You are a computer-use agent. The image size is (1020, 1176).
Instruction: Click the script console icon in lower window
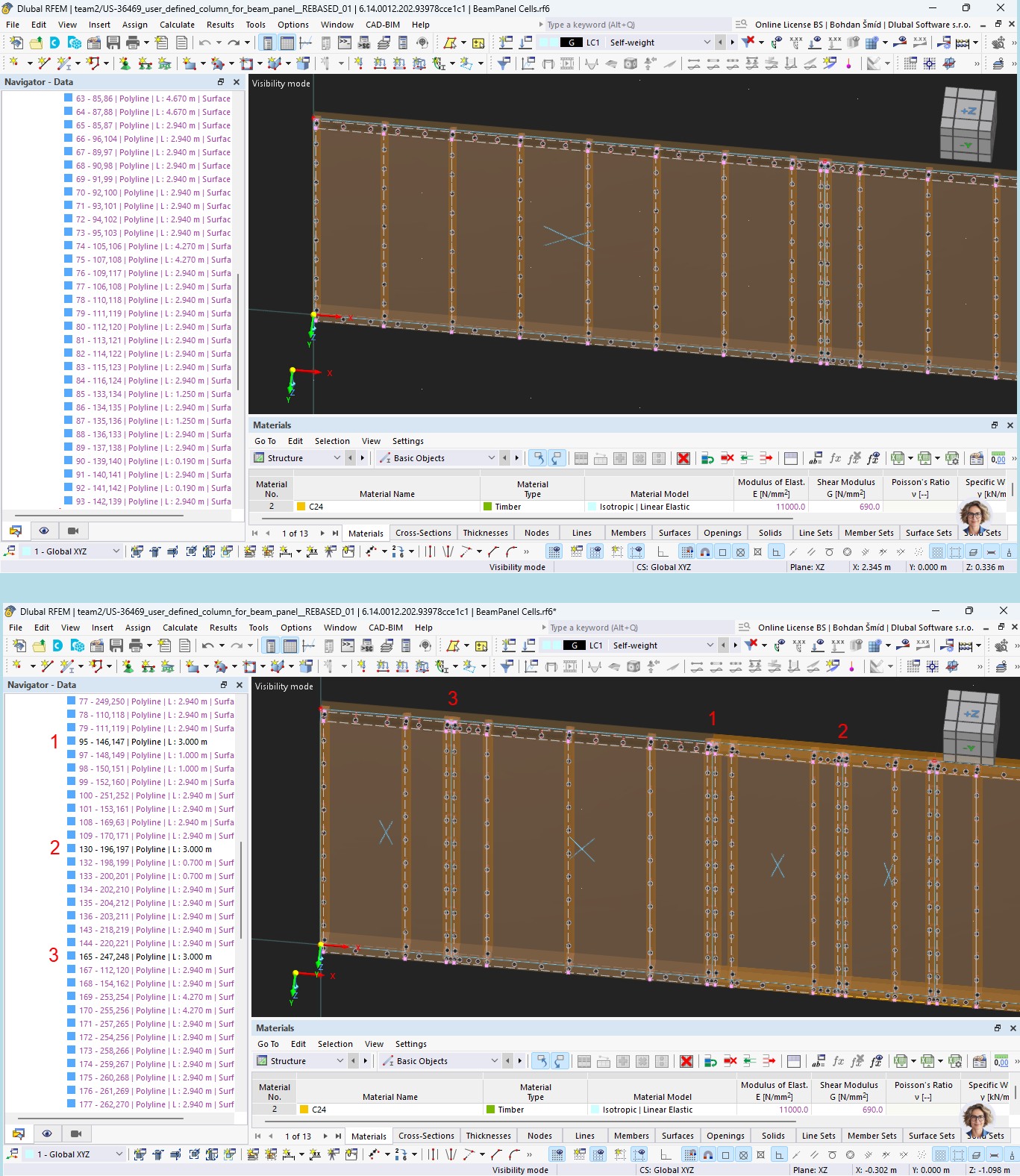(x=348, y=645)
